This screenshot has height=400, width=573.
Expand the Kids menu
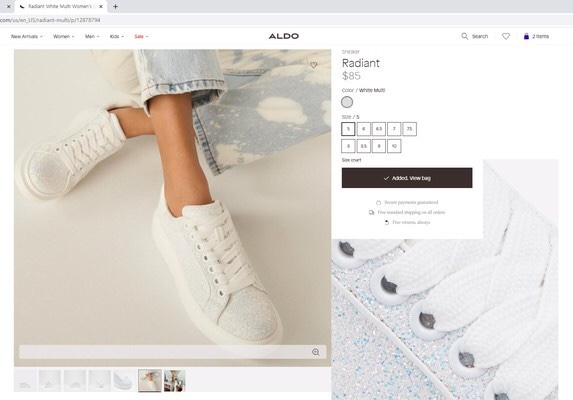(117, 37)
